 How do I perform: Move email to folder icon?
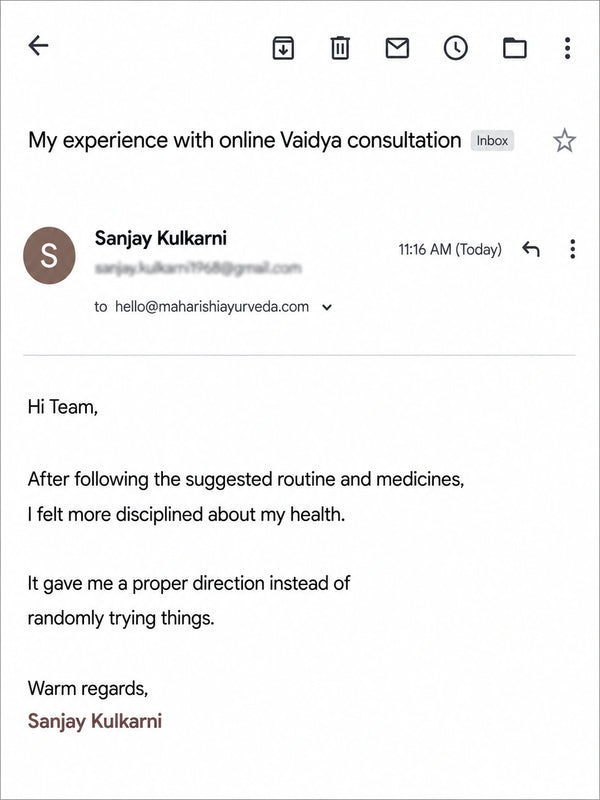[x=515, y=48]
